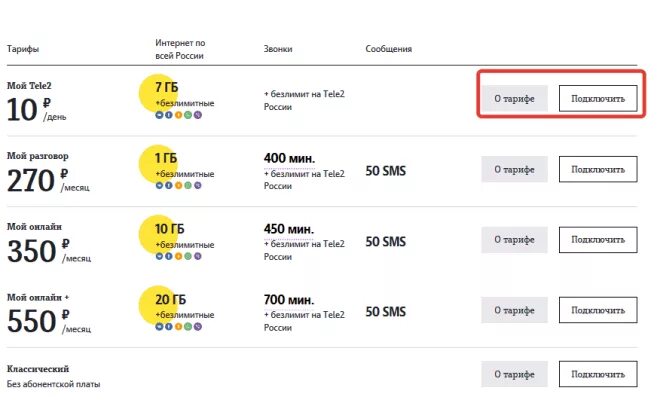Click the 20 ГБ internet allowance
The image size is (660, 403).
(x=168, y=299)
